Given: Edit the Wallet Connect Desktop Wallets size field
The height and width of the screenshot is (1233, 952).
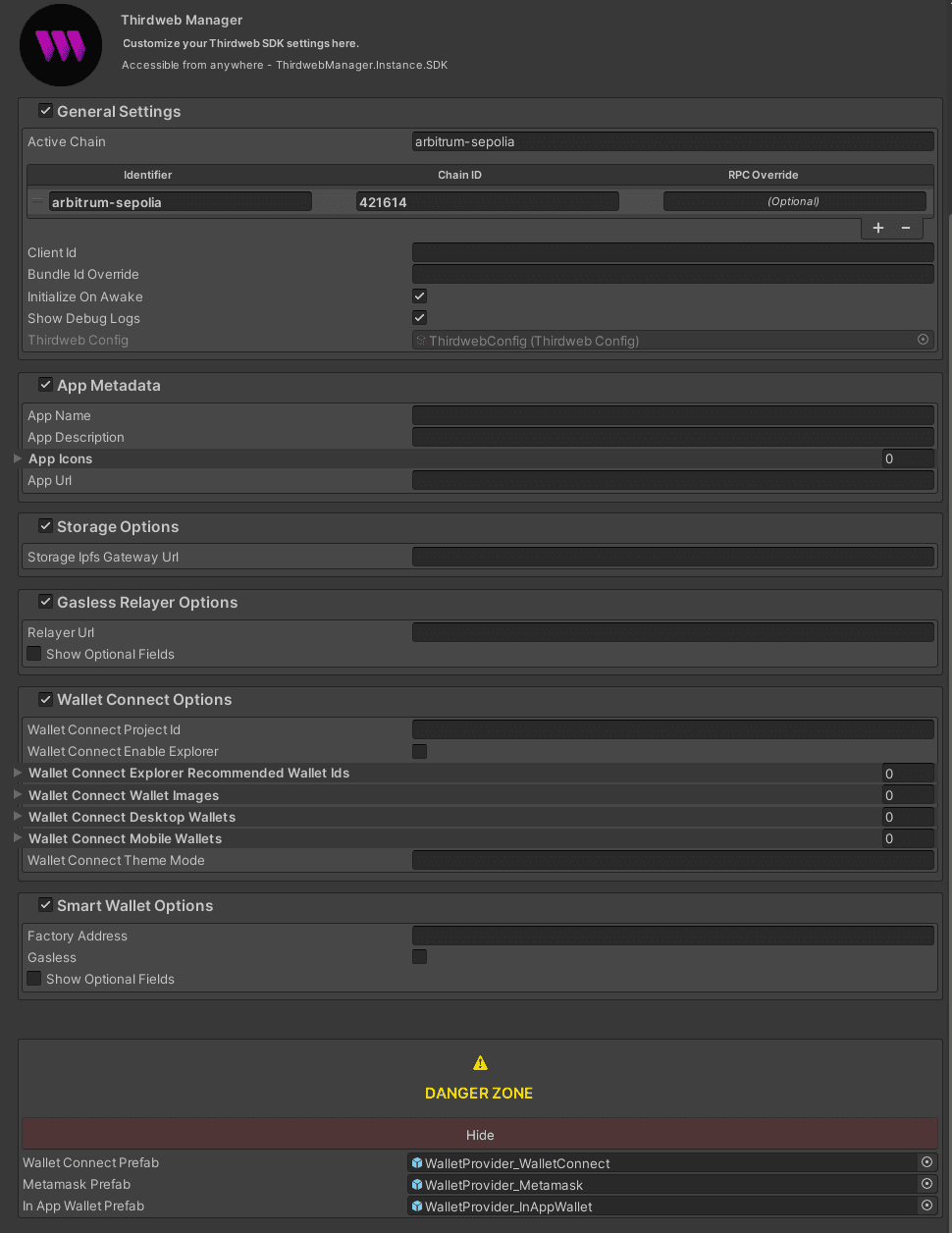Looking at the screenshot, I should point(908,817).
